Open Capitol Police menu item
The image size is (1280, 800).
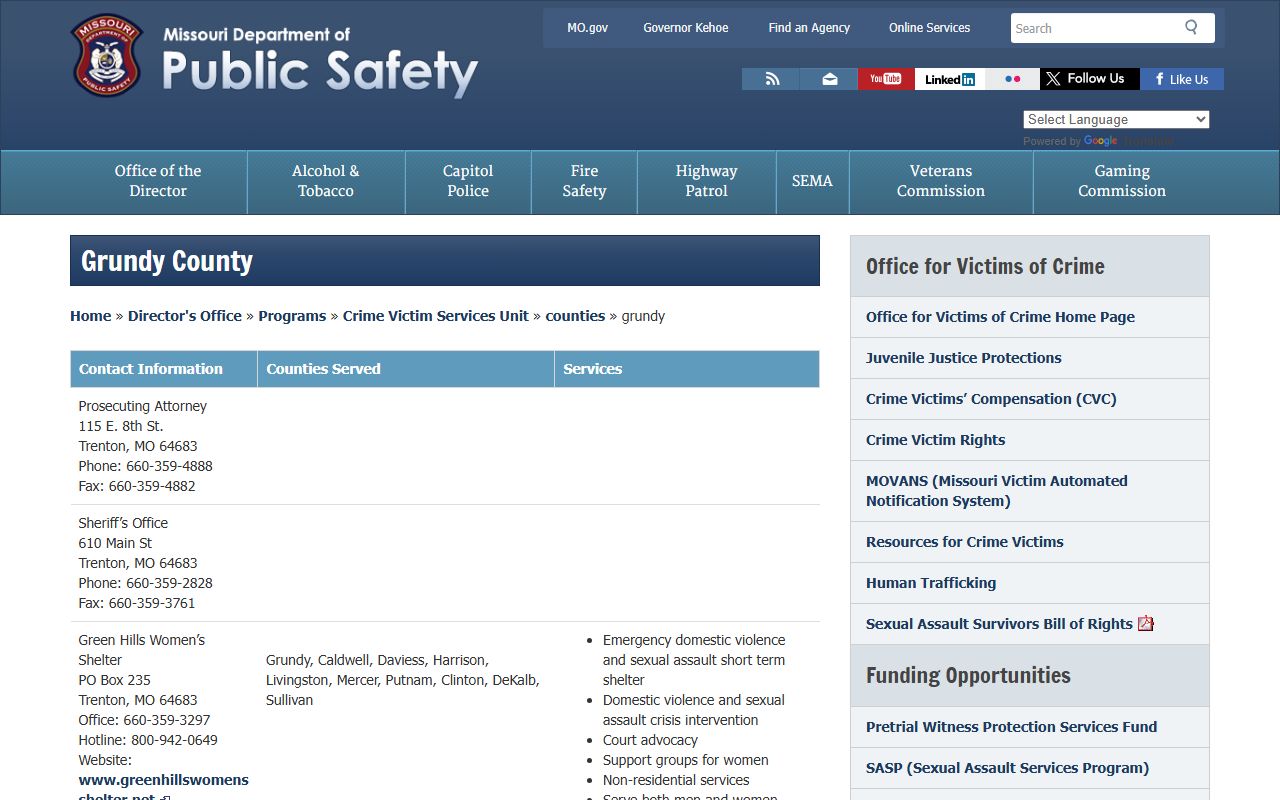pyautogui.click(x=468, y=181)
